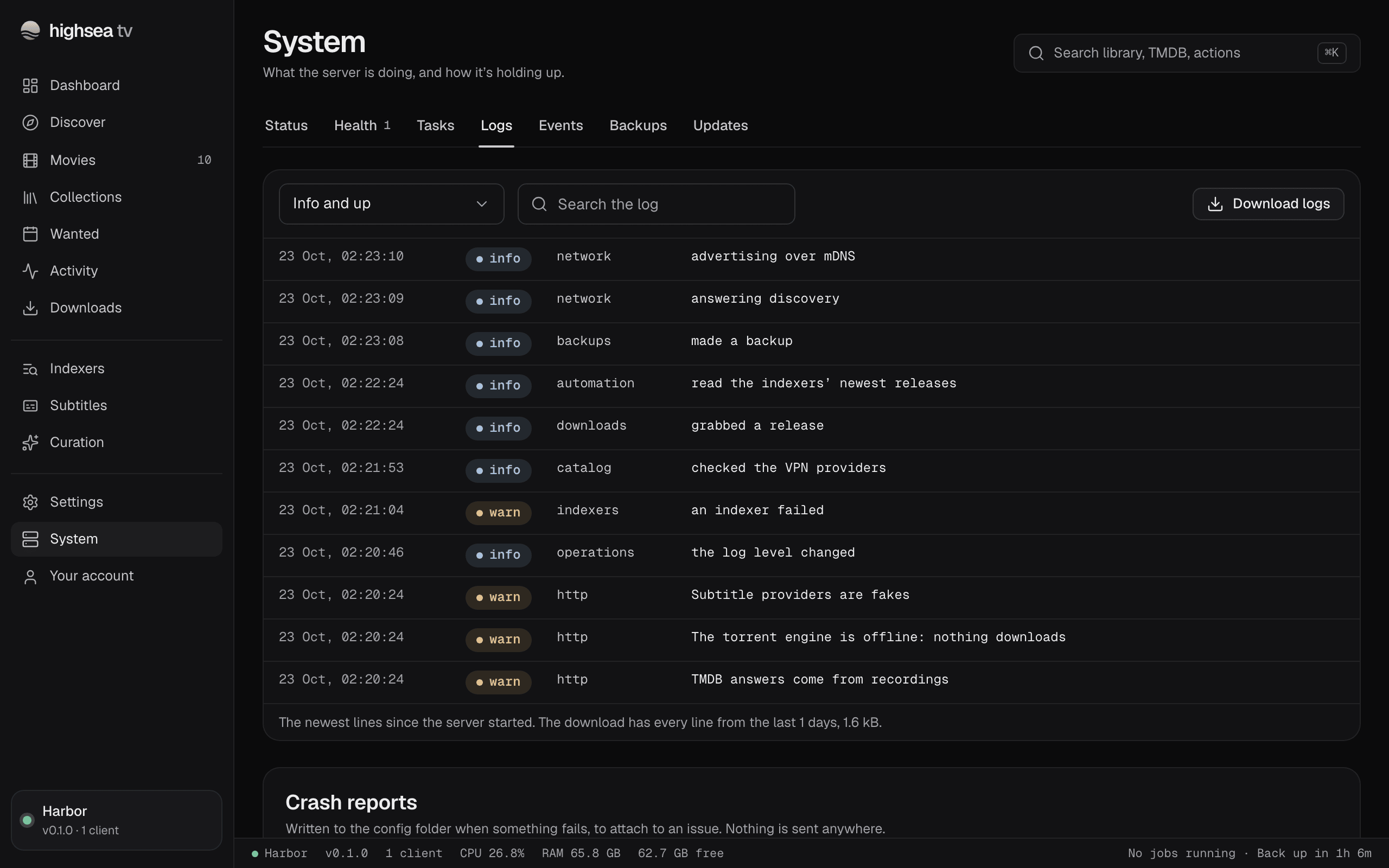Go to Movies in the sidebar
1389x868 pixels.
coord(117,160)
